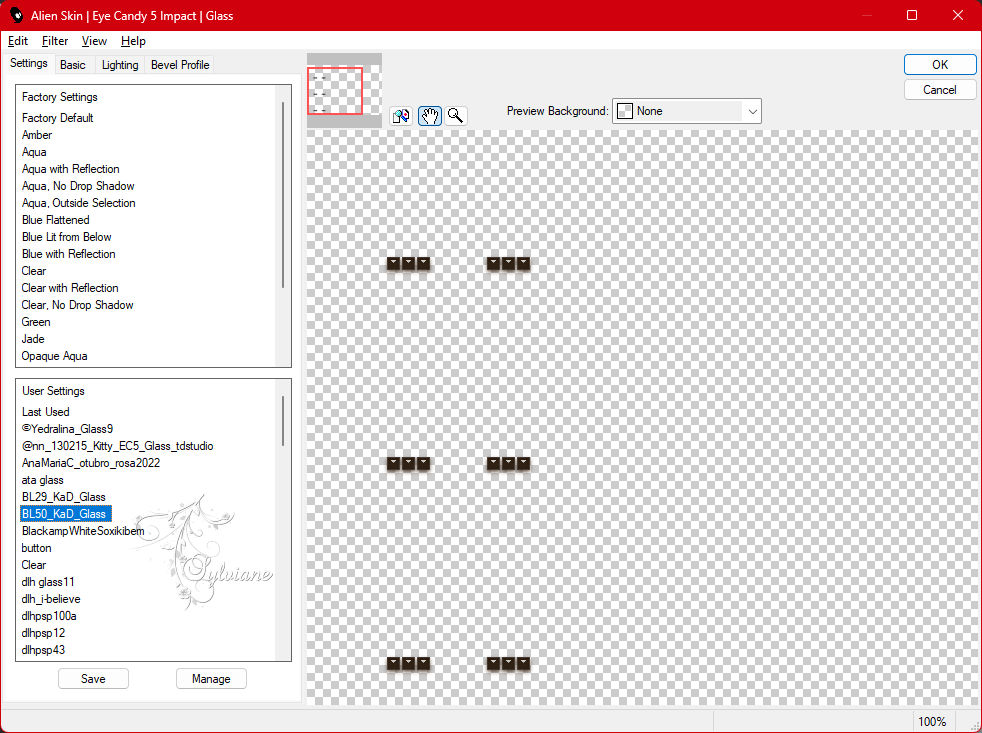Choose Aqua, No Drop Shadow preset

78,185
